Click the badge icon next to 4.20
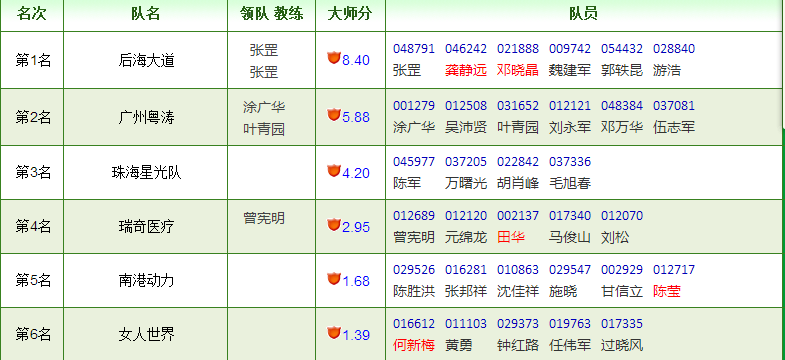Viewport: 785px width, 360px height. 334,171
